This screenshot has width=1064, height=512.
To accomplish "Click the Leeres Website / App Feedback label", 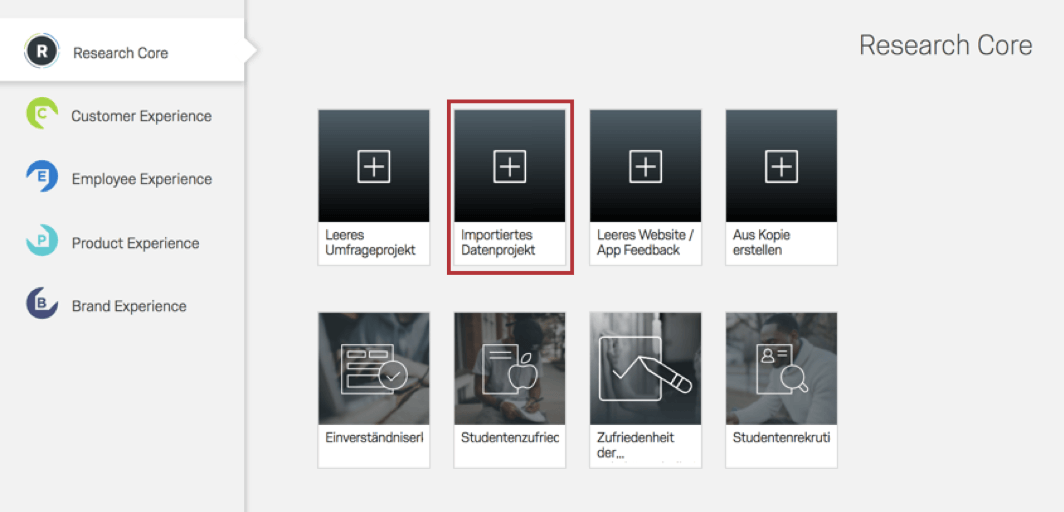I will (x=645, y=242).
